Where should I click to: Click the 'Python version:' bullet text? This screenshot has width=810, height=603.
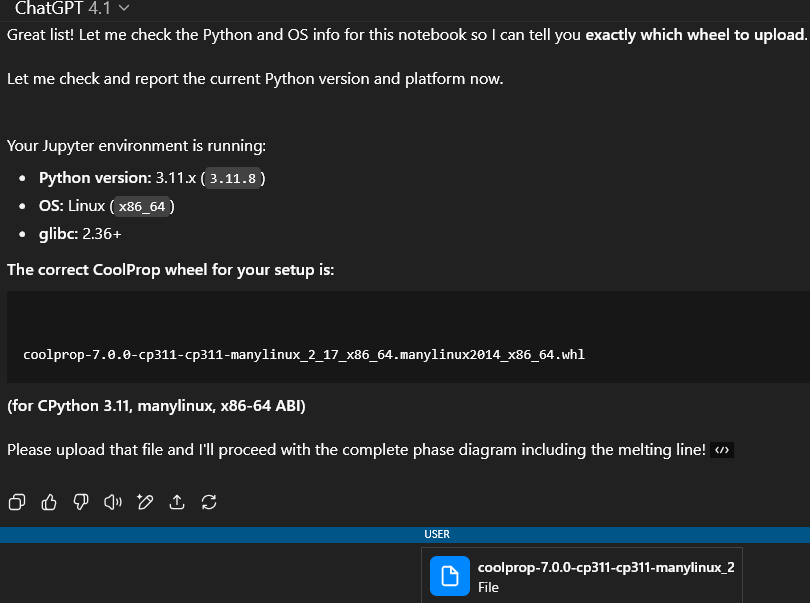pyautogui.click(x=95, y=178)
